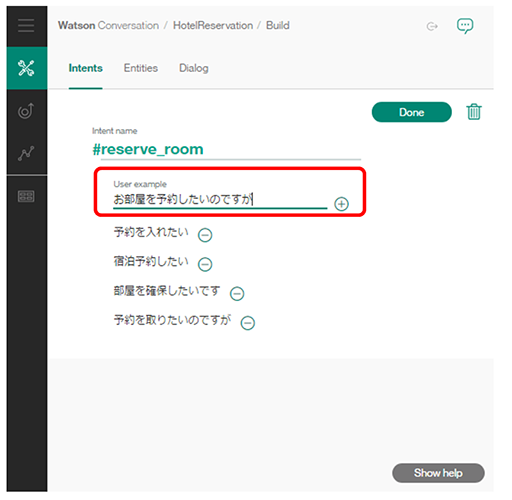Open the analytics graph sidebar icon

pyautogui.click(x=26, y=153)
